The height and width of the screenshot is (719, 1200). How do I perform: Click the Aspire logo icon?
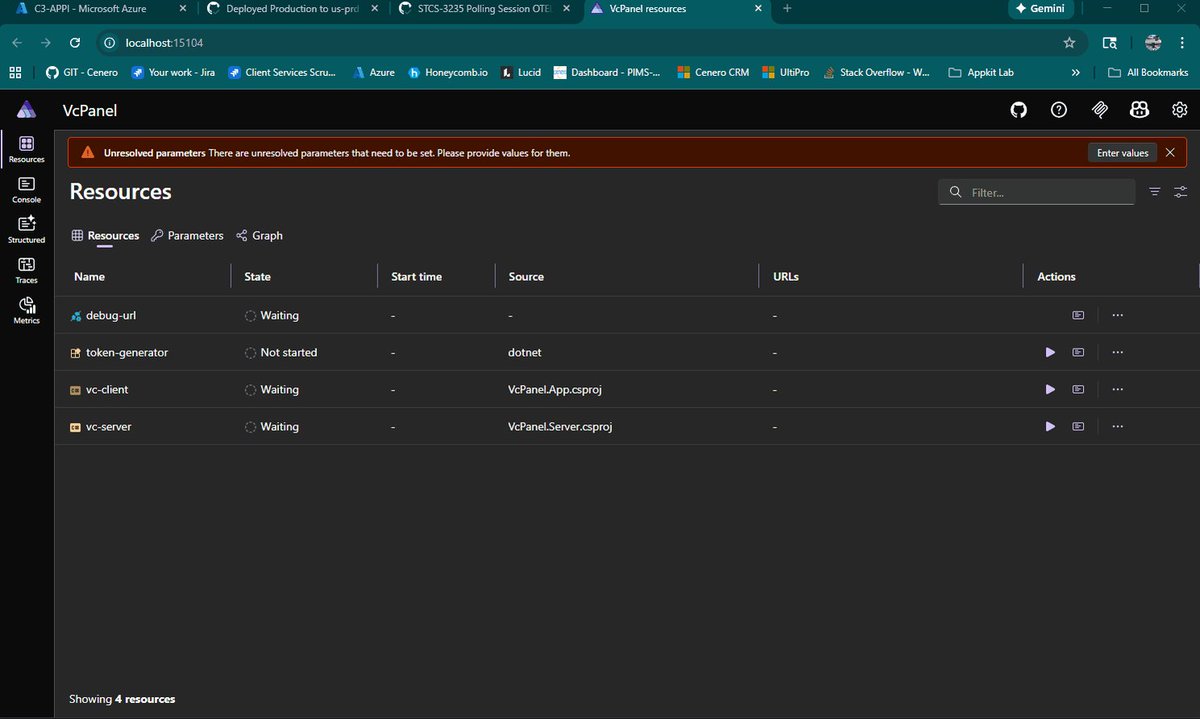[26, 110]
